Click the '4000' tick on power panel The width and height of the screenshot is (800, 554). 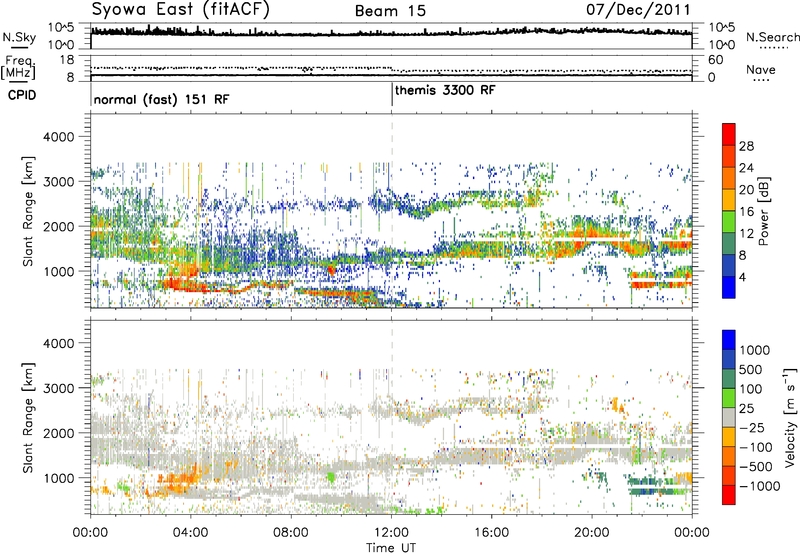click(59, 137)
